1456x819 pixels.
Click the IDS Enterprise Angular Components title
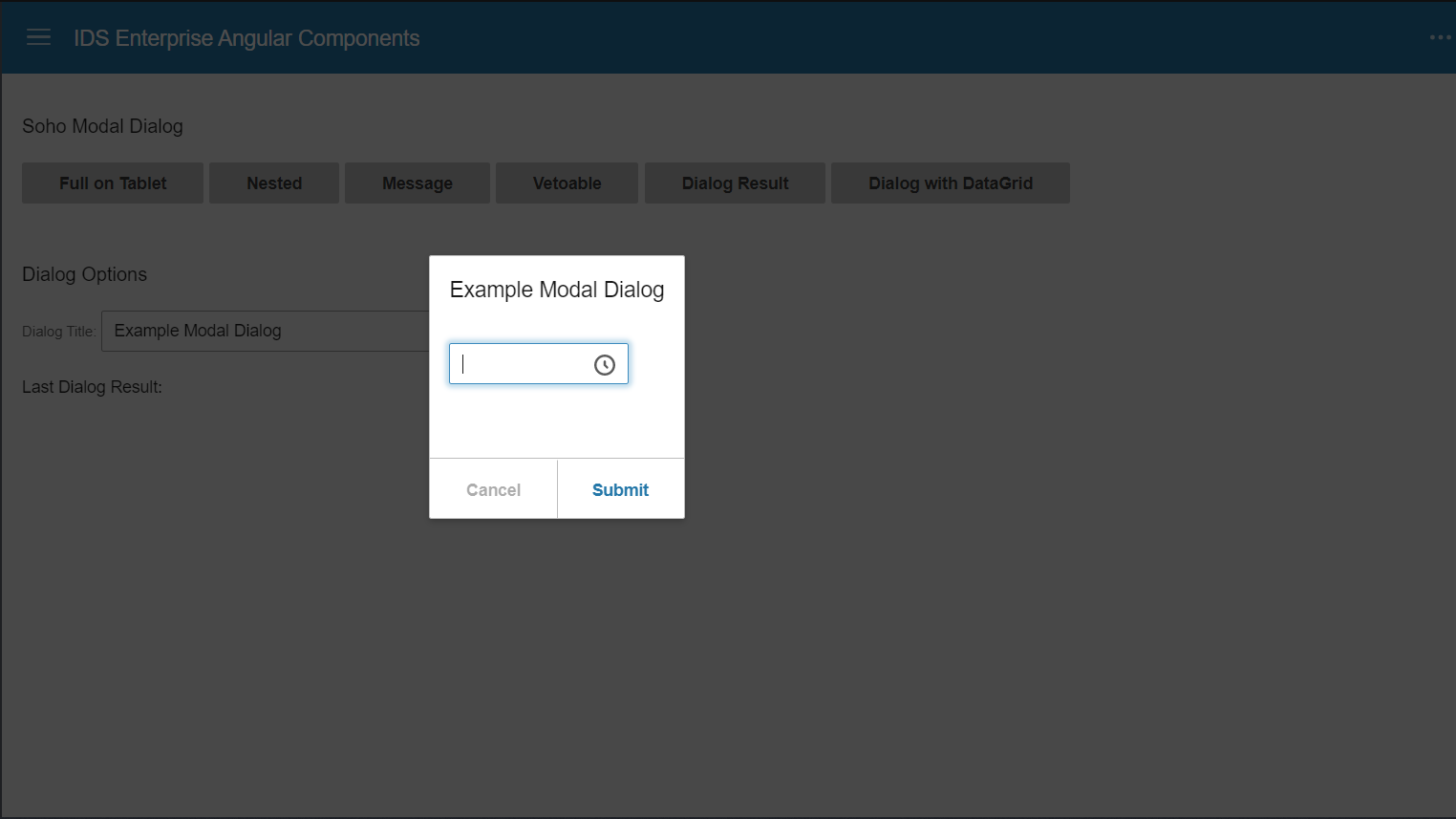tap(246, 38)
